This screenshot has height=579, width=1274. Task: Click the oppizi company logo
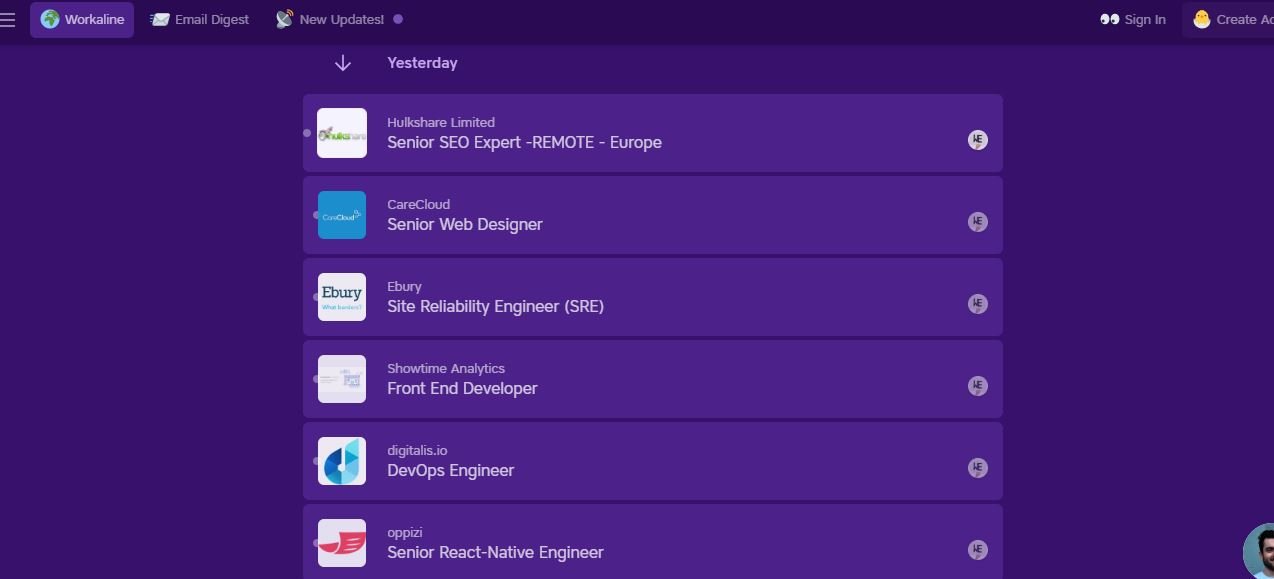tap(342, 543)
